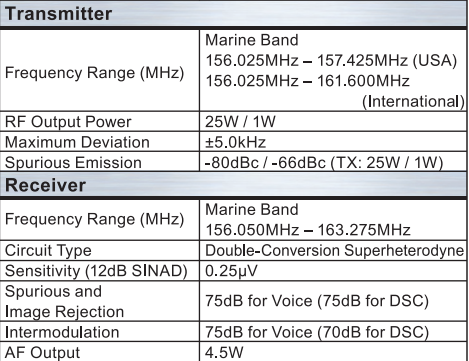Click the Double-Conversion Superheterodyne text
Viewport: 469px width, 361px height.
(334, 250)
